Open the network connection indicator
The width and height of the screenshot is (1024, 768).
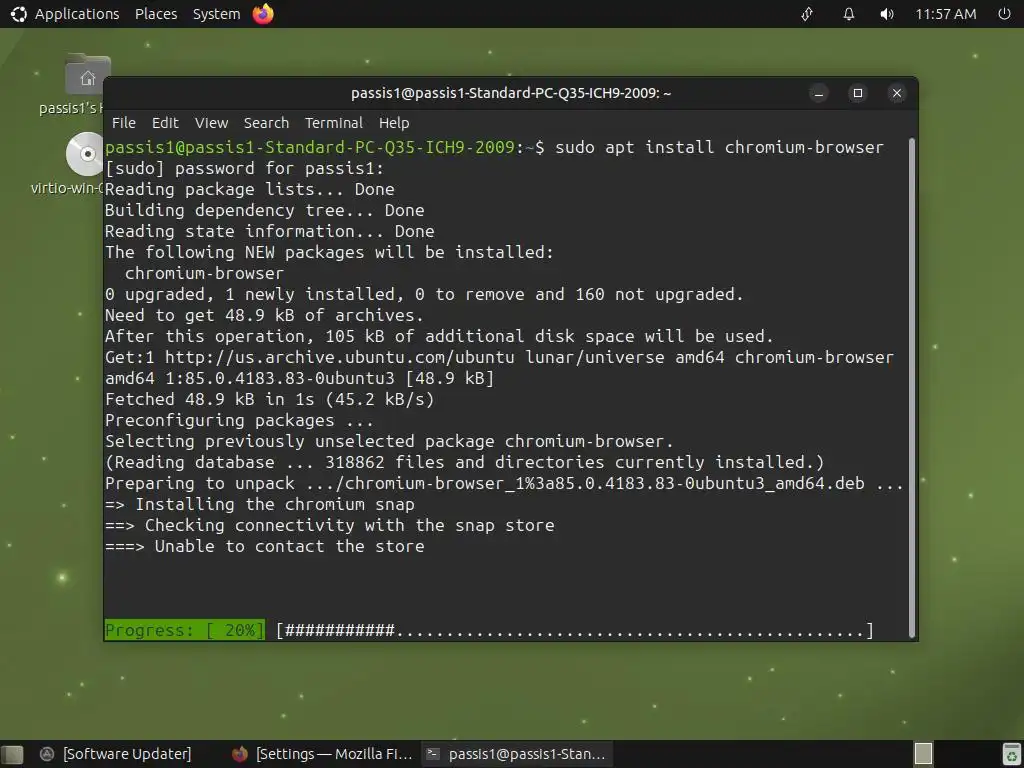pos(807,14)
